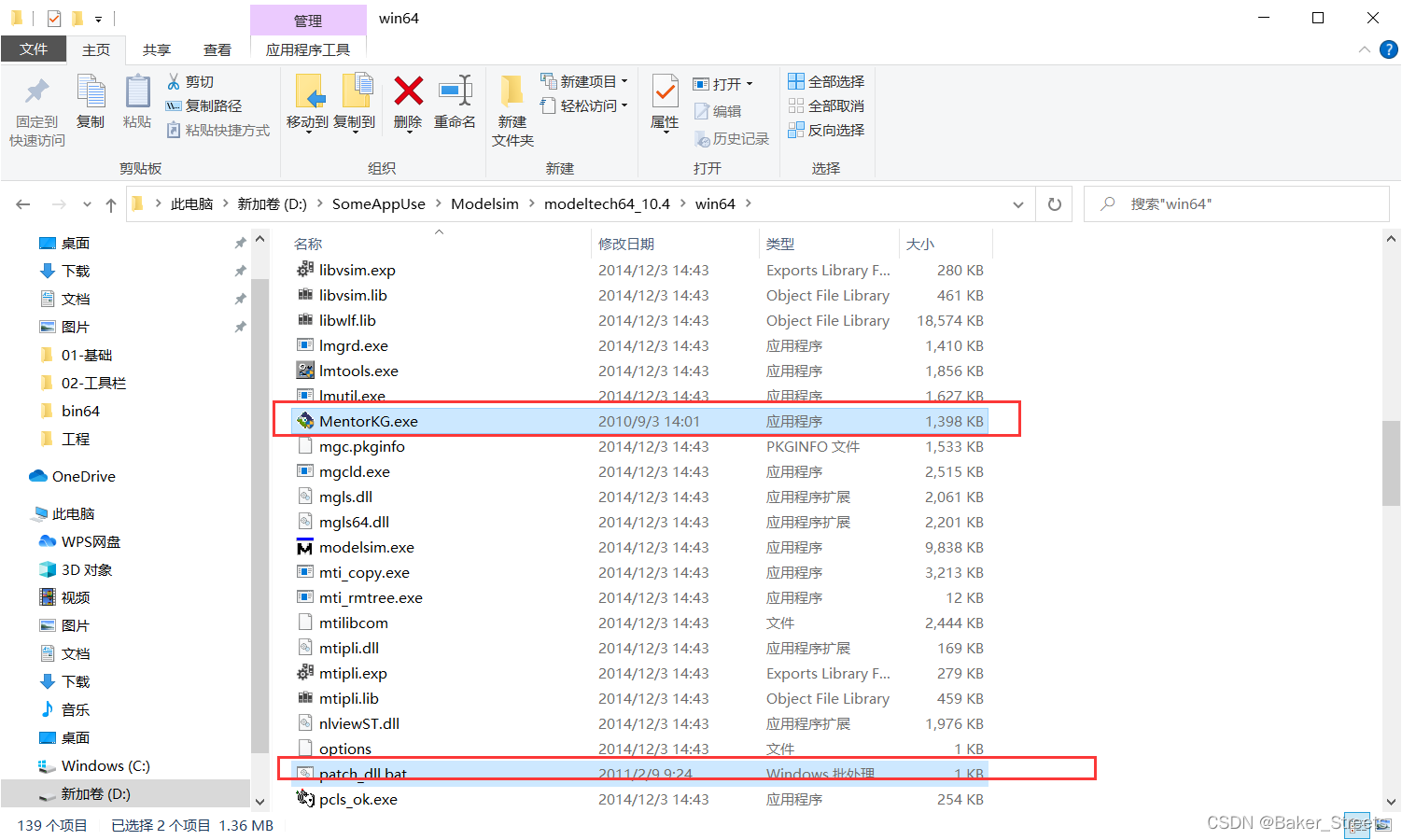
Task: Select the Cut scissors option
Action: pyautogui.click(x=190, y=82)
